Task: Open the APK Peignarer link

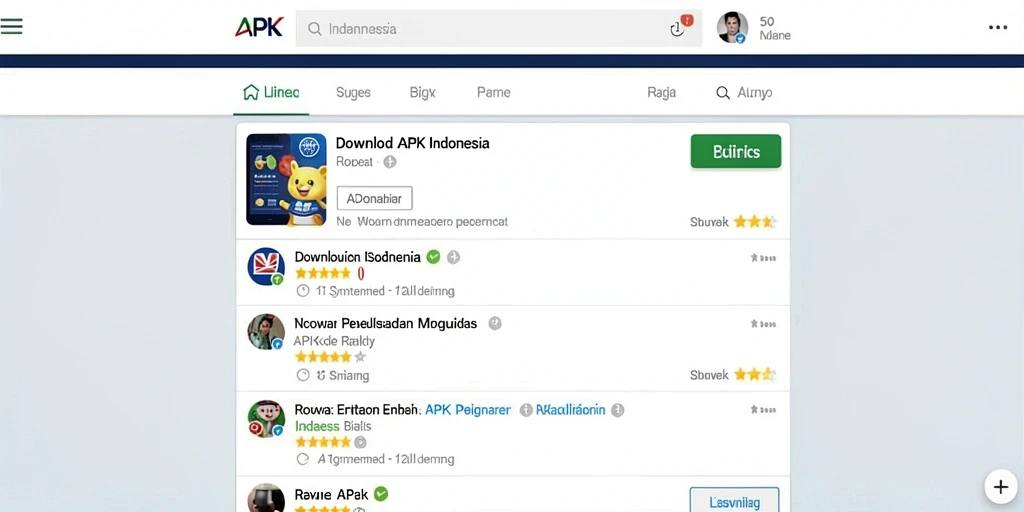Action: pyautogui.click(x=468, y=410)
